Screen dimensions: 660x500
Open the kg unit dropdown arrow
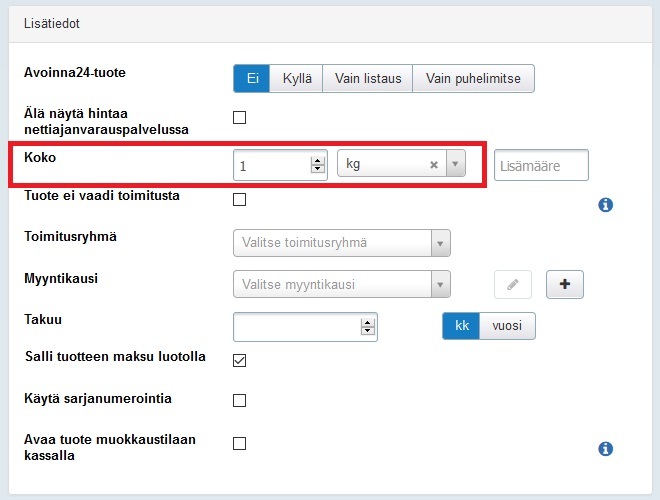point(455,165)
